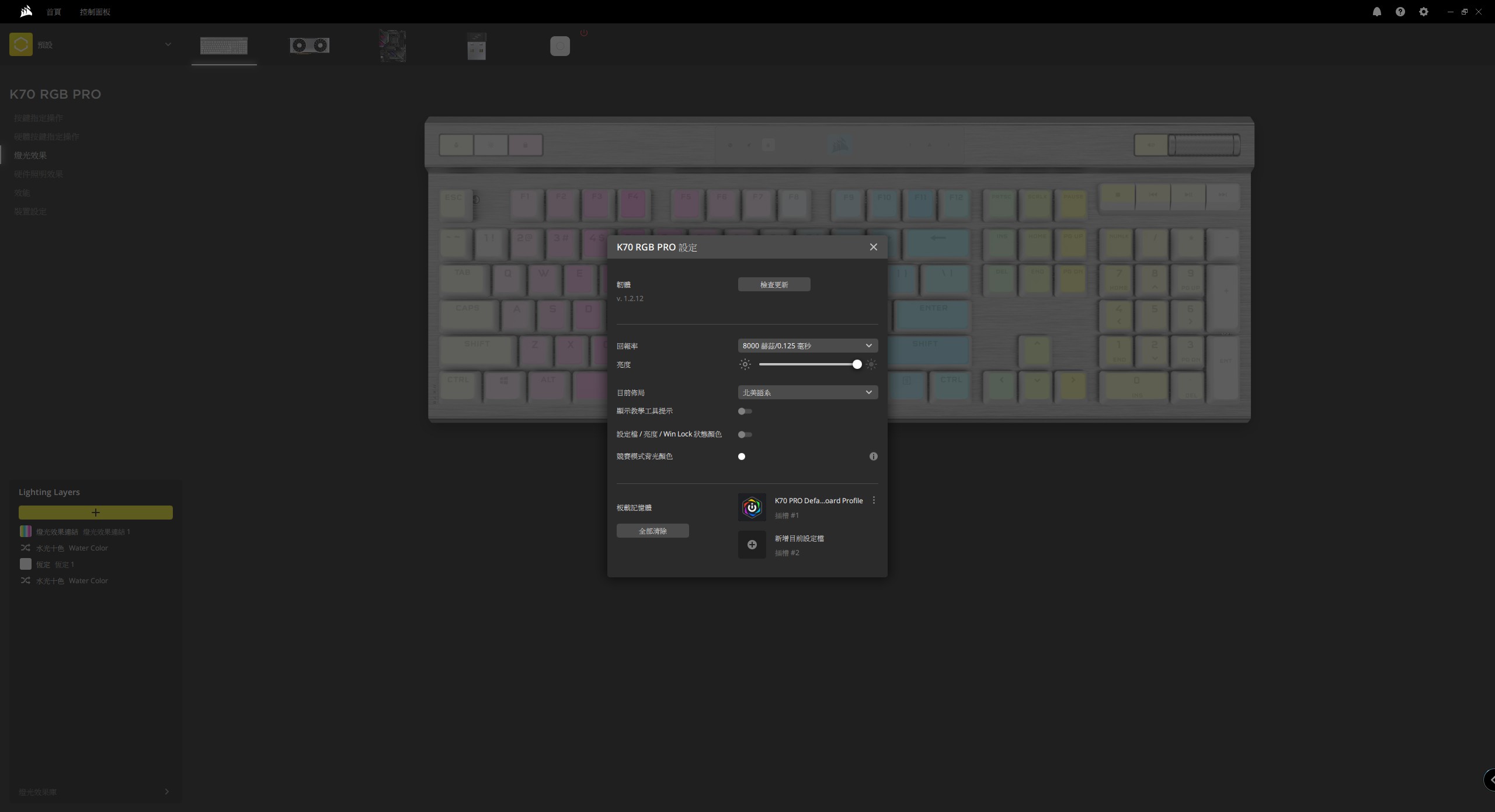Click the brightness slider handle
Image resolution: width=1495 pixels, height=812 pixels.
tap(857, 364)
